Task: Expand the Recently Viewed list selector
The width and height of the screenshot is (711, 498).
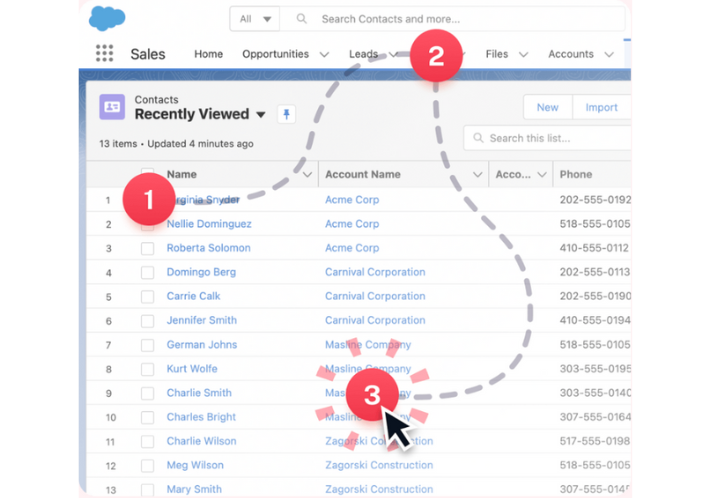Action: pos(261,115)
